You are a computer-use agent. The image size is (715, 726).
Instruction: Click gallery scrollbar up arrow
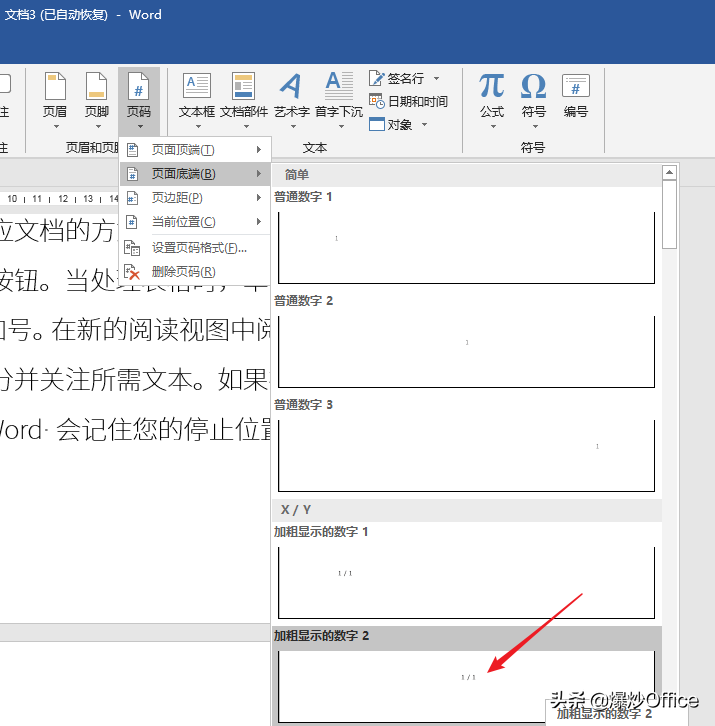coord(669,173)
